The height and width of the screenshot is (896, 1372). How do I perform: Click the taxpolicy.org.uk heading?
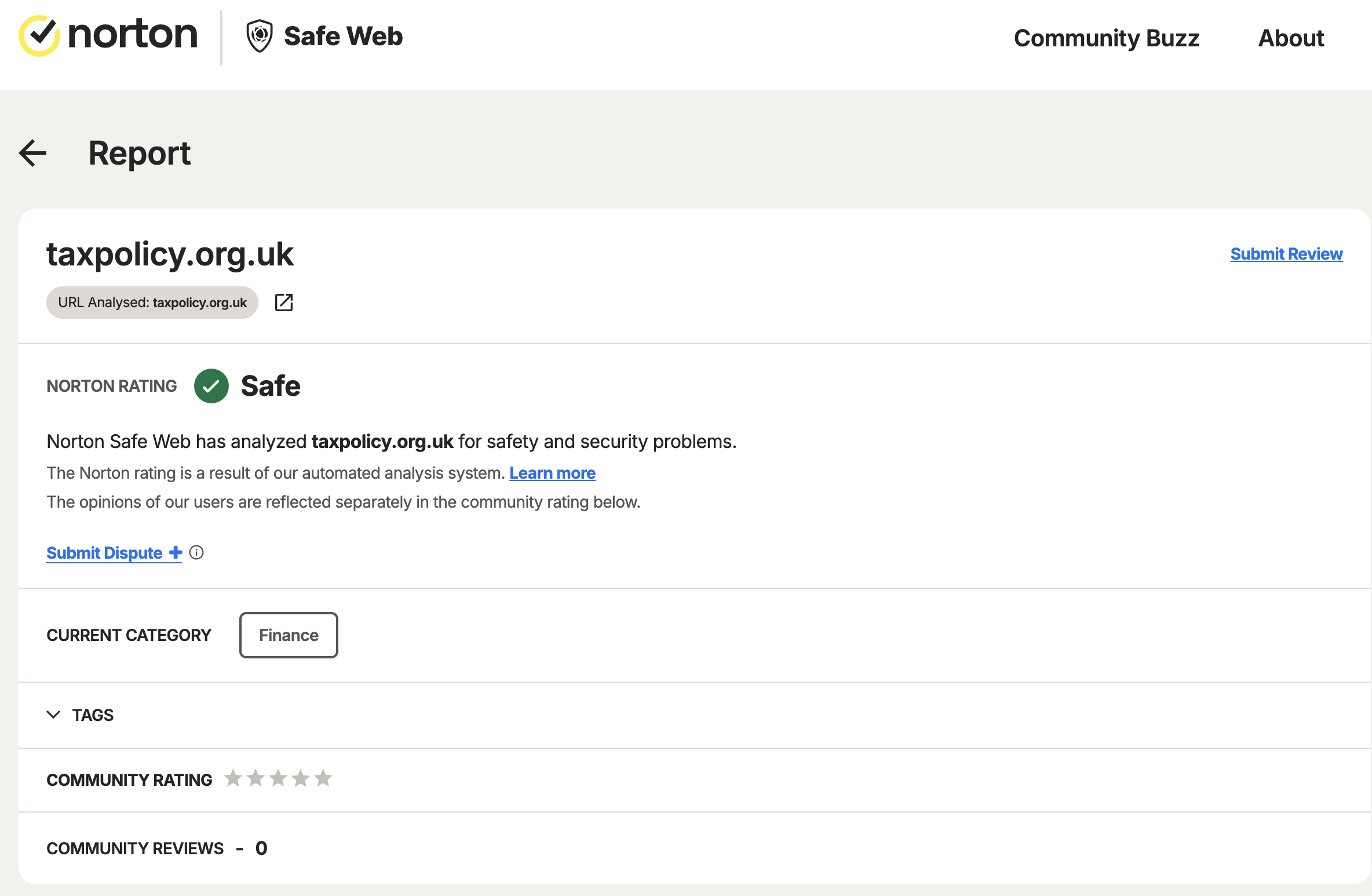point(170,254)
